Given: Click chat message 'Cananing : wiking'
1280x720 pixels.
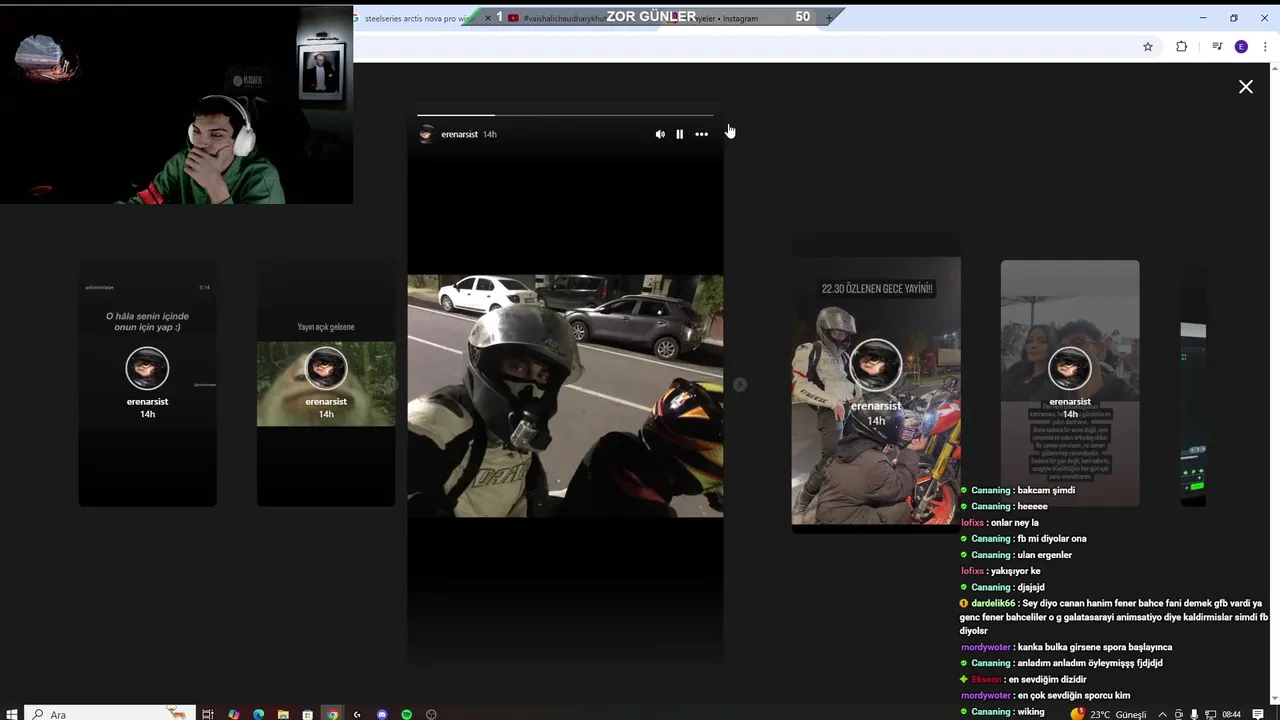Looking at the screenshot, I should point(1003,711).
